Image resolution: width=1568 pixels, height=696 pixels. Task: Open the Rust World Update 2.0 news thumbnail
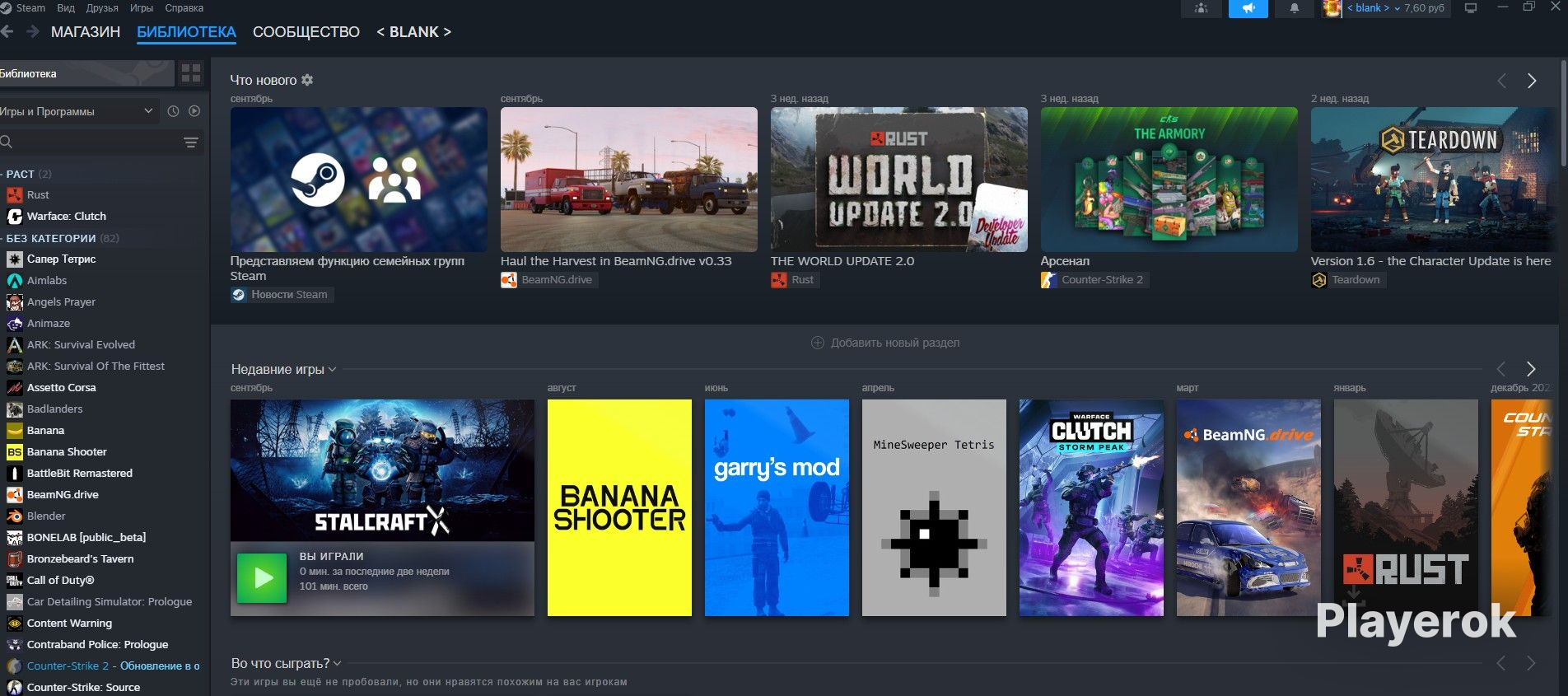point(899,180)
